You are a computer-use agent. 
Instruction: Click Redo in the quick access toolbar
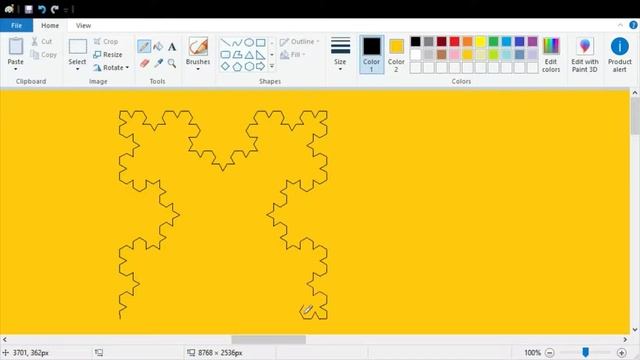[55, 9]
